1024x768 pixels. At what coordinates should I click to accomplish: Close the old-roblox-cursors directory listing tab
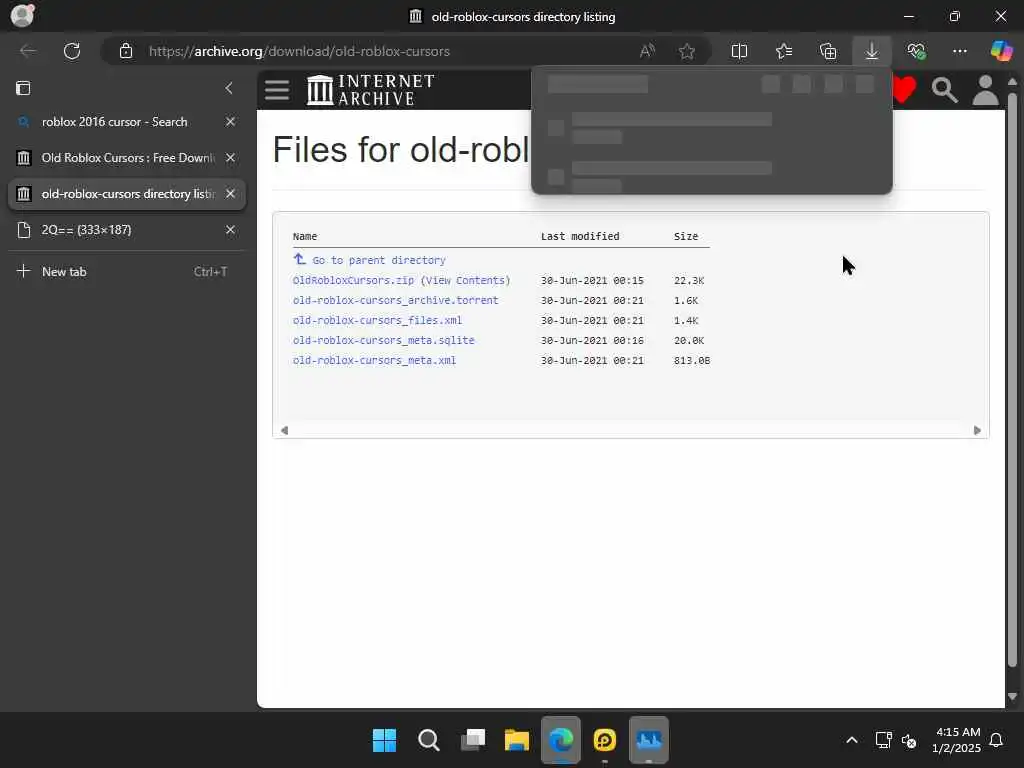click(x=230, y=194)
